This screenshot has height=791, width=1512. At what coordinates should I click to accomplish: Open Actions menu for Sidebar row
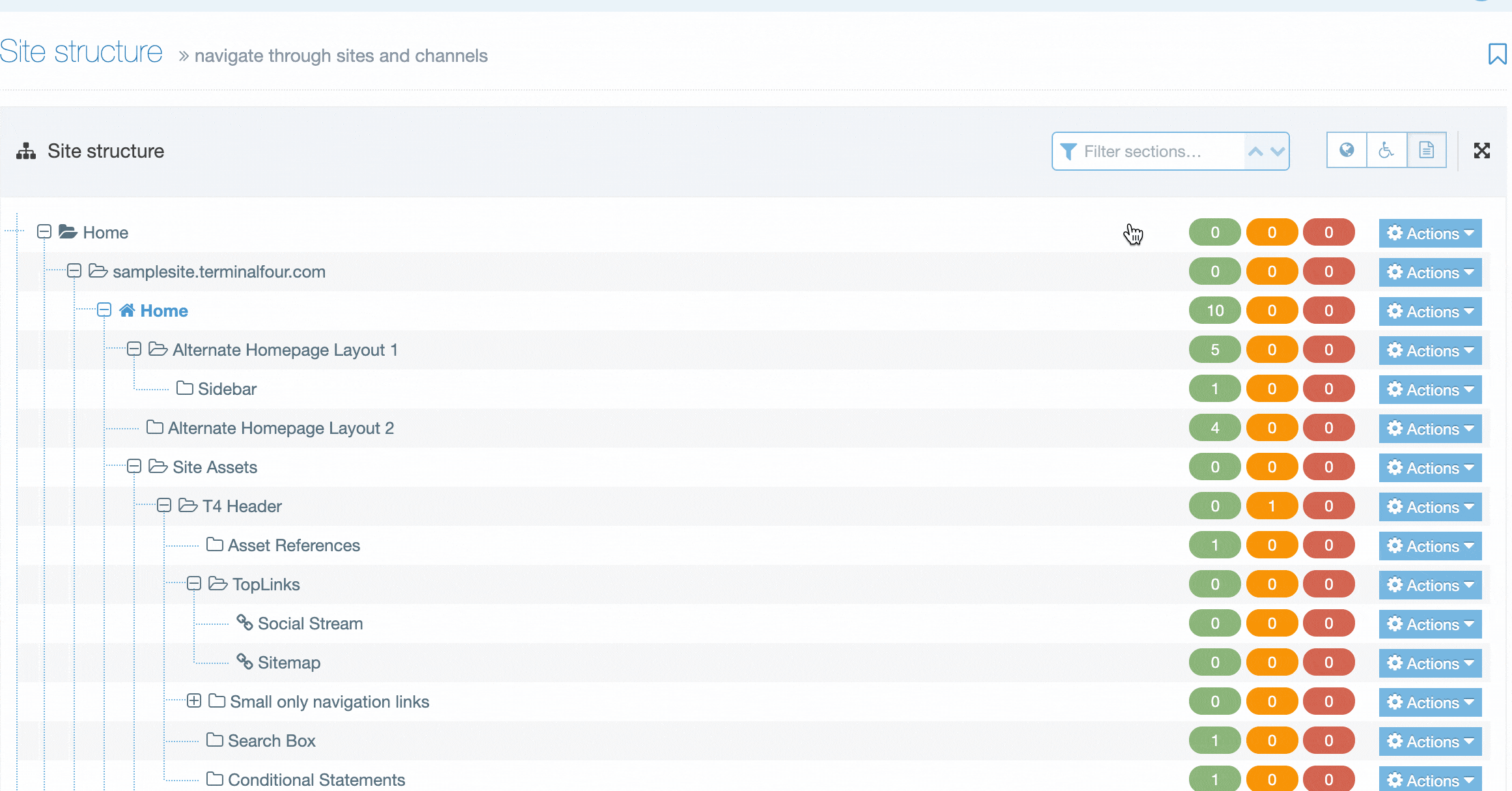(1430, 390)
